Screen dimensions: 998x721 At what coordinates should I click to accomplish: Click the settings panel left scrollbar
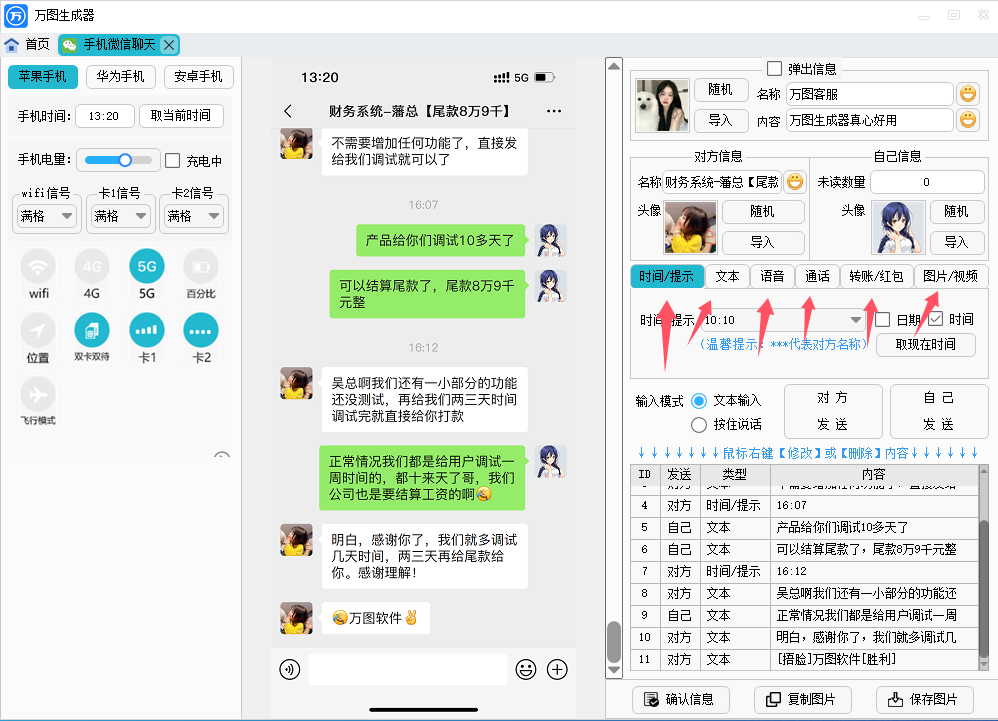coord(614,368)
